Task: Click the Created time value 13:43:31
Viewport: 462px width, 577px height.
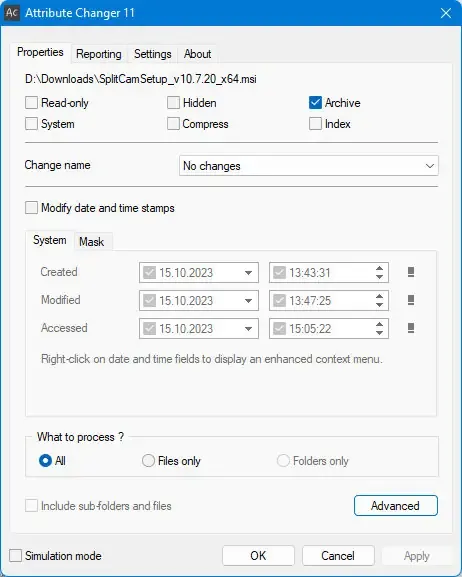Action: click(x=310, y=273)
